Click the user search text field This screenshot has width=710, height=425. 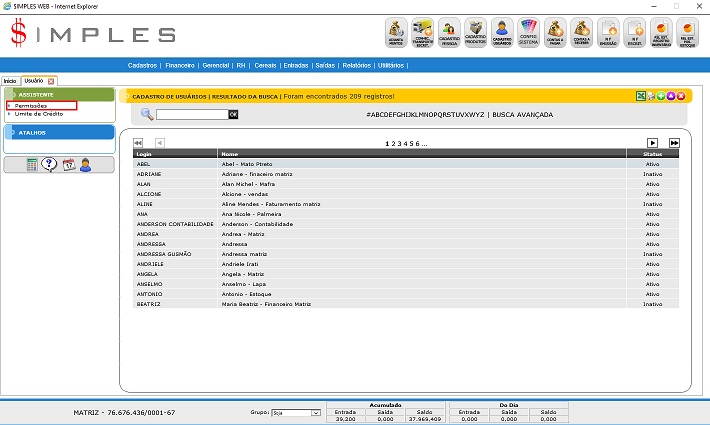(191, 115)
